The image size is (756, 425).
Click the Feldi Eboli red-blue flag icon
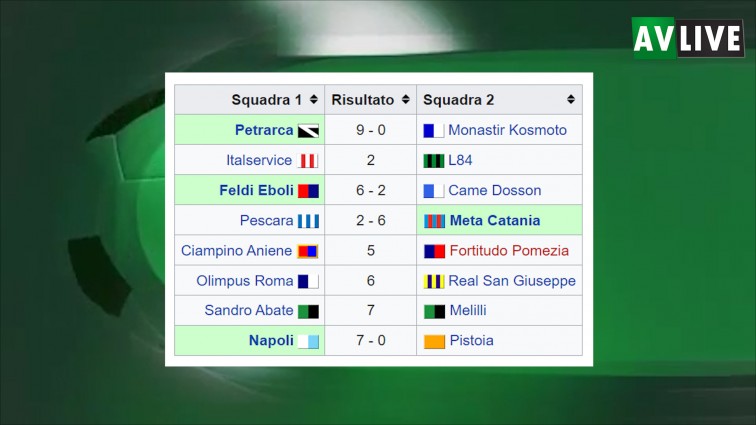click(x=308, y=191)
